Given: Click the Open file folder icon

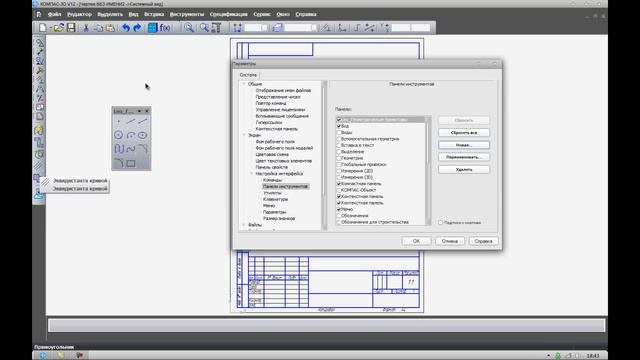Looking at the screenshot, I should click(x=59, y=28).
